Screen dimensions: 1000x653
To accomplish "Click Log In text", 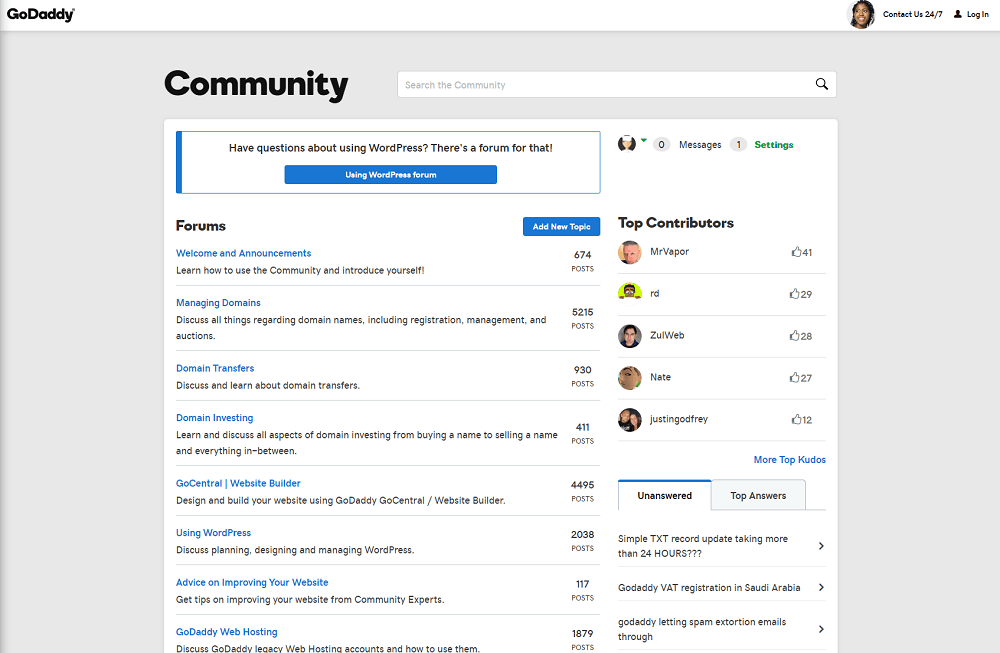I will tap(977, 14).
